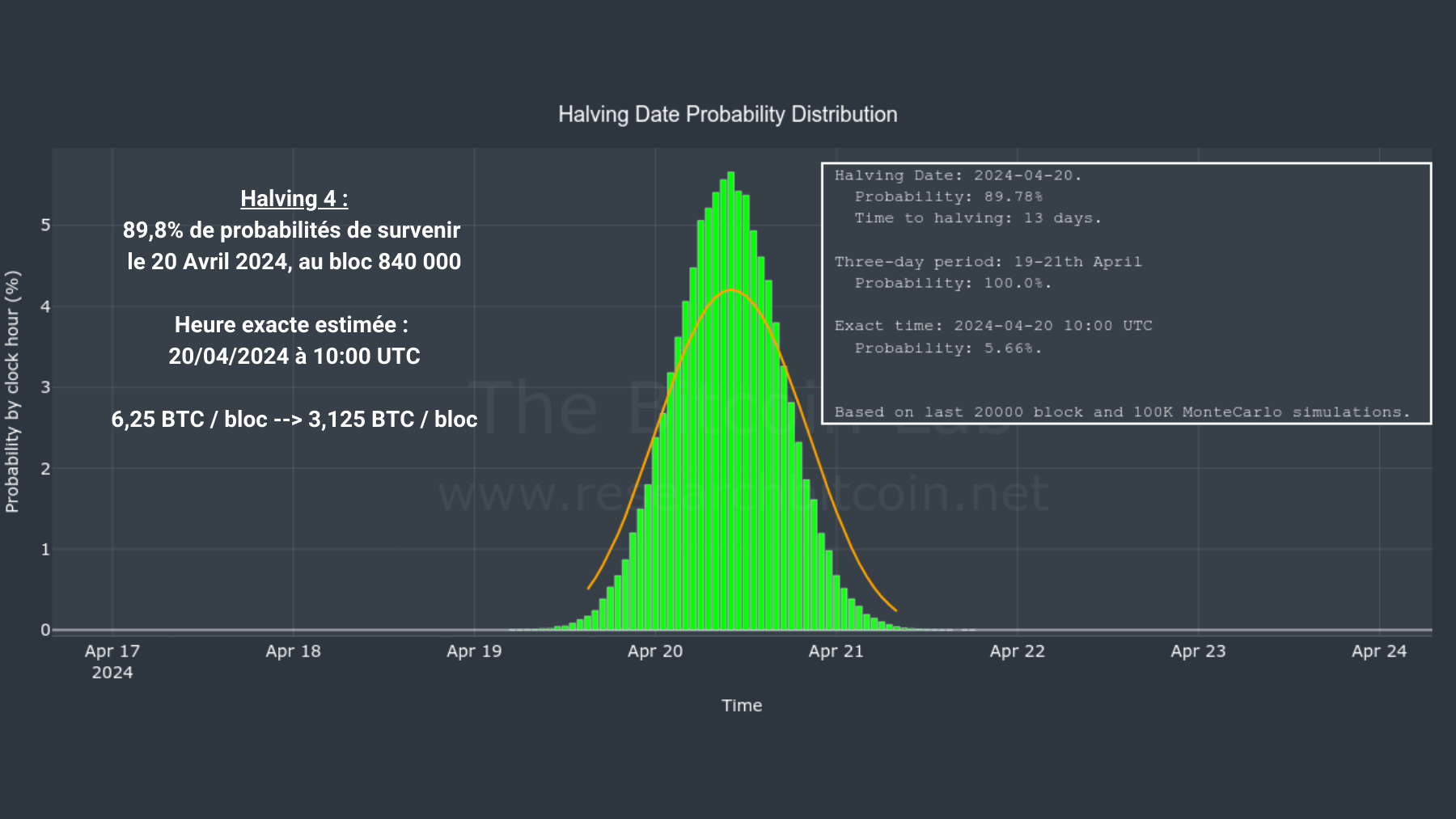This screenshot has height=819, width=1456.
Task: Select the Time axis label
Action: coord(741,704)
